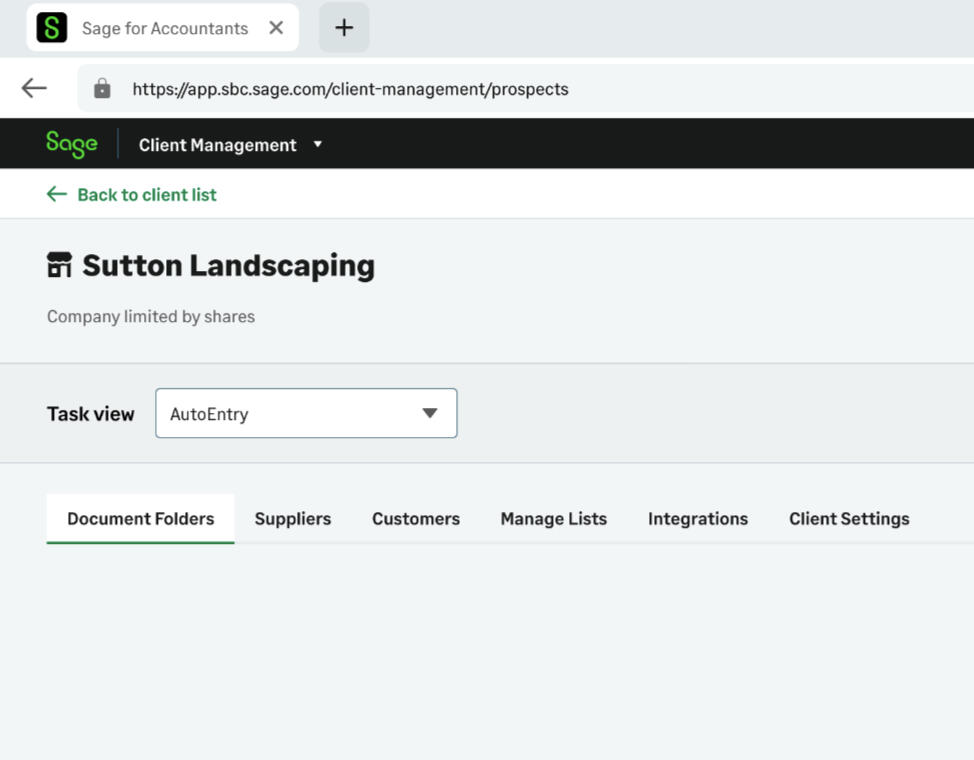974x760 pixels.
Task: Click the green back arrow icon
Action: coord(56,194)
